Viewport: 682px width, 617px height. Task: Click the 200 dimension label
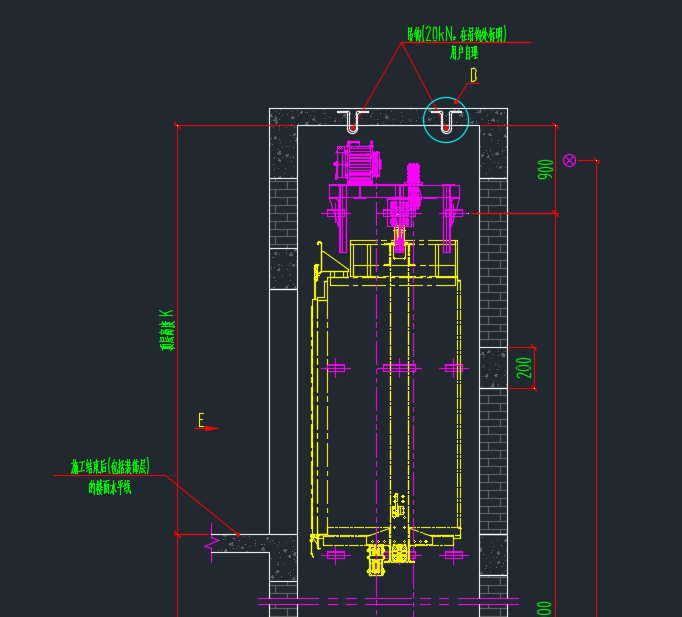[525, 368]
